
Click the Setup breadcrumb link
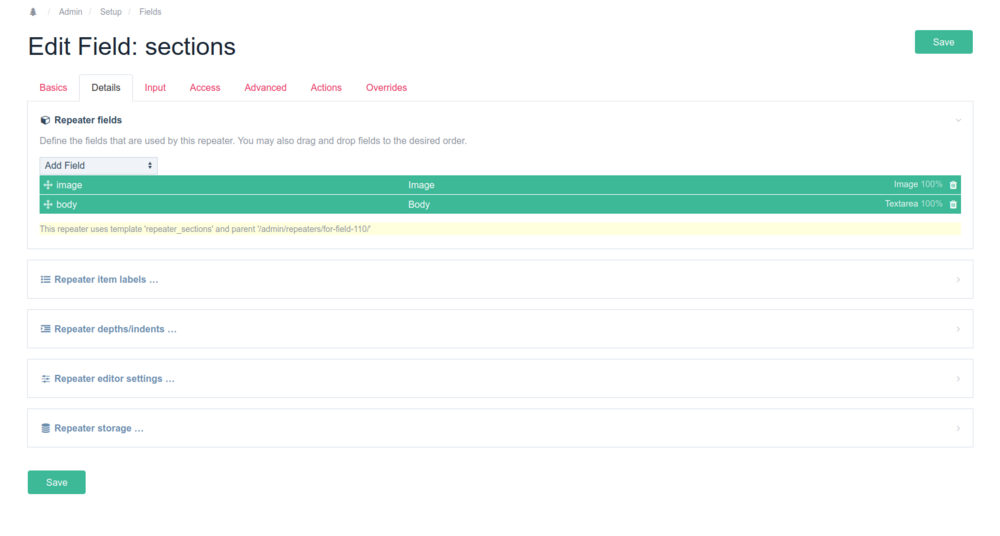point(110,12)
